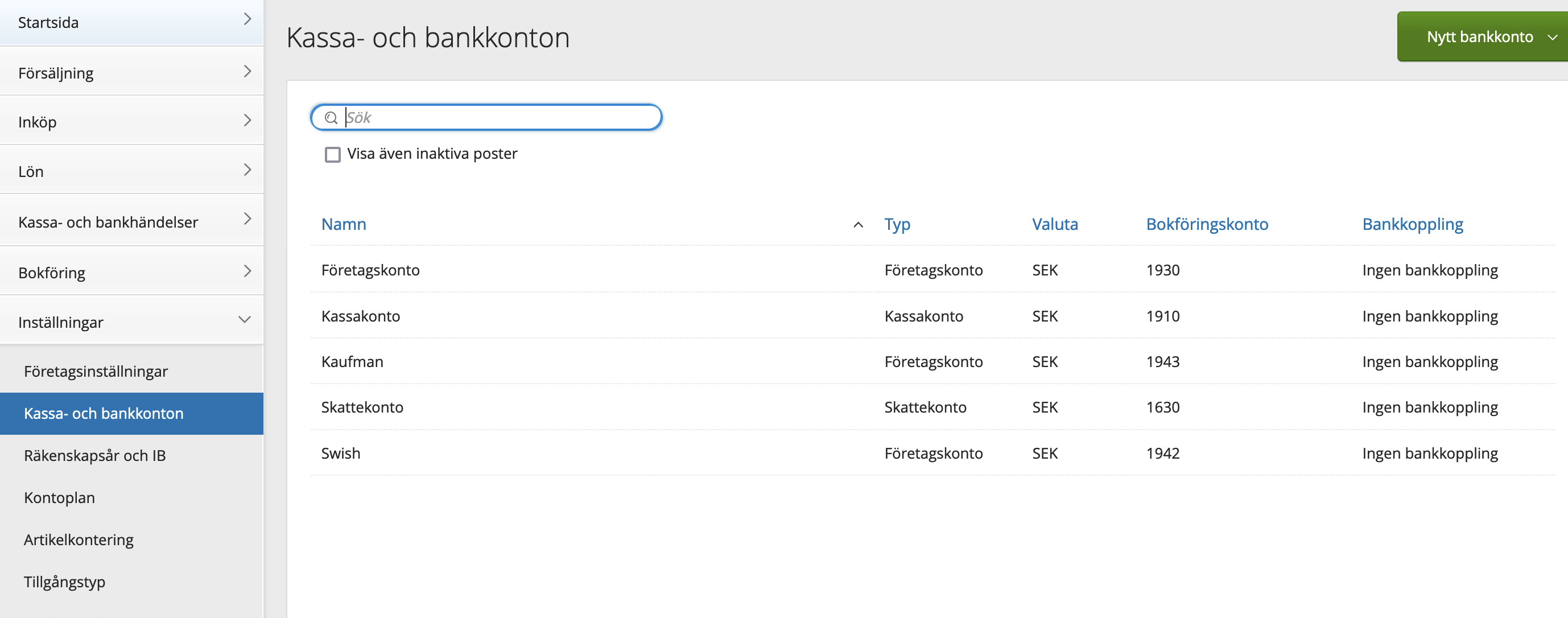The height and width of the screenshot is (618, 1568).
Task: Expand the Startsida menu chevron
Action: click(x=247, y=19)
